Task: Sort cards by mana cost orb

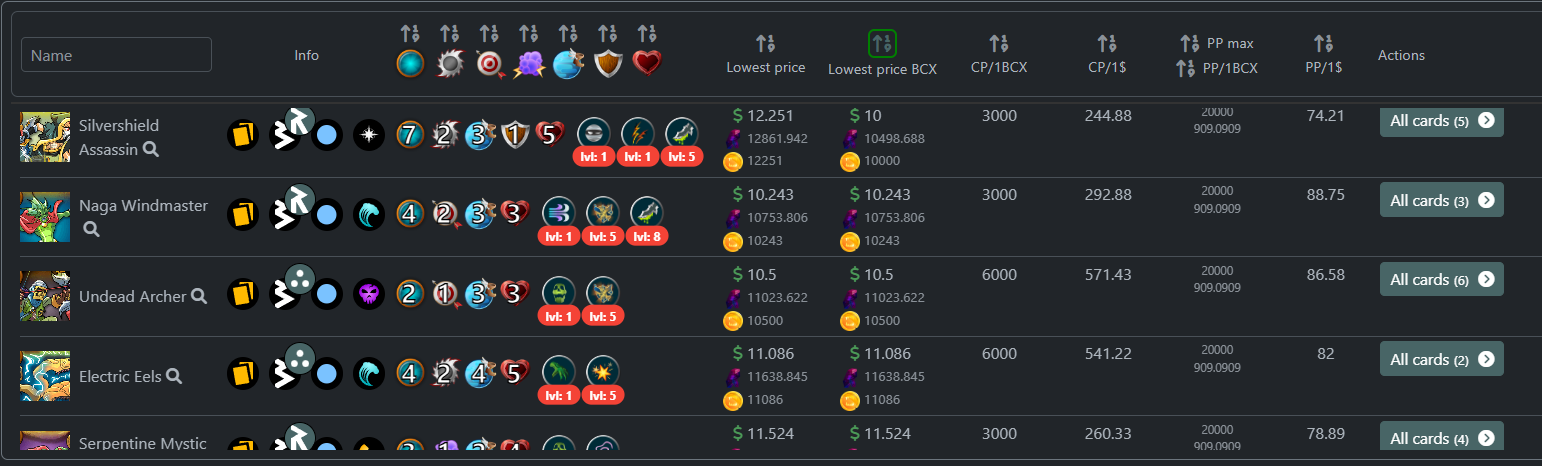Action: pyautogui.click(x=410, y=34)
